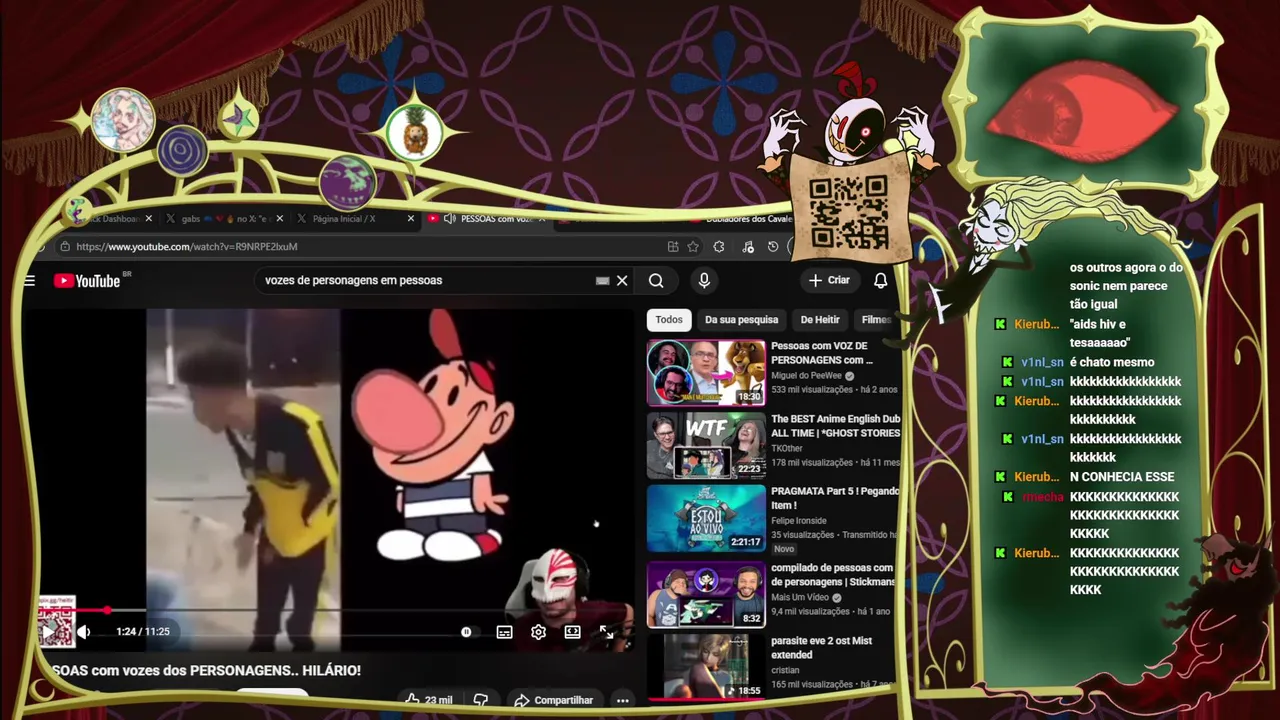1280x720 pixels.
Task: Select the Da sua pesquisa filter chip
Action: [741, 320]
